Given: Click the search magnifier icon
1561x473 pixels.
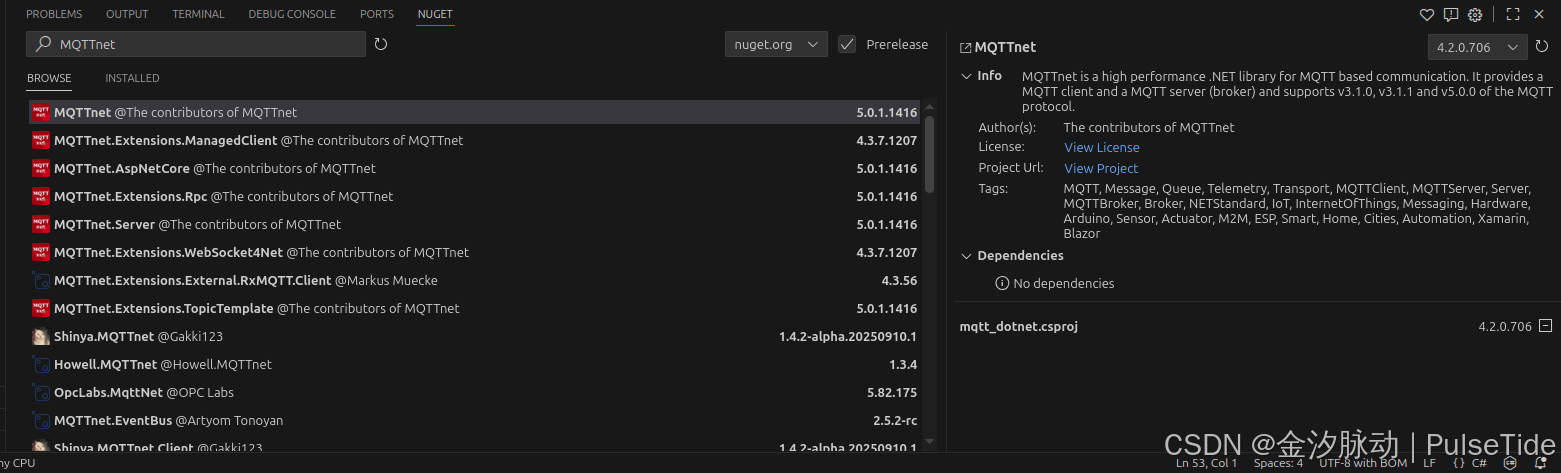Looking at the screenshot, I should (x=44, y=44).
